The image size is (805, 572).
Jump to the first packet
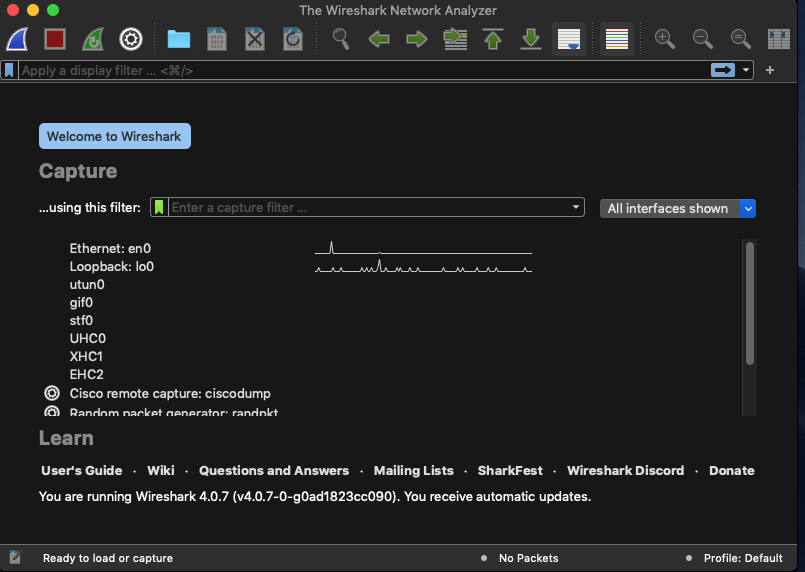coord(493,39)
